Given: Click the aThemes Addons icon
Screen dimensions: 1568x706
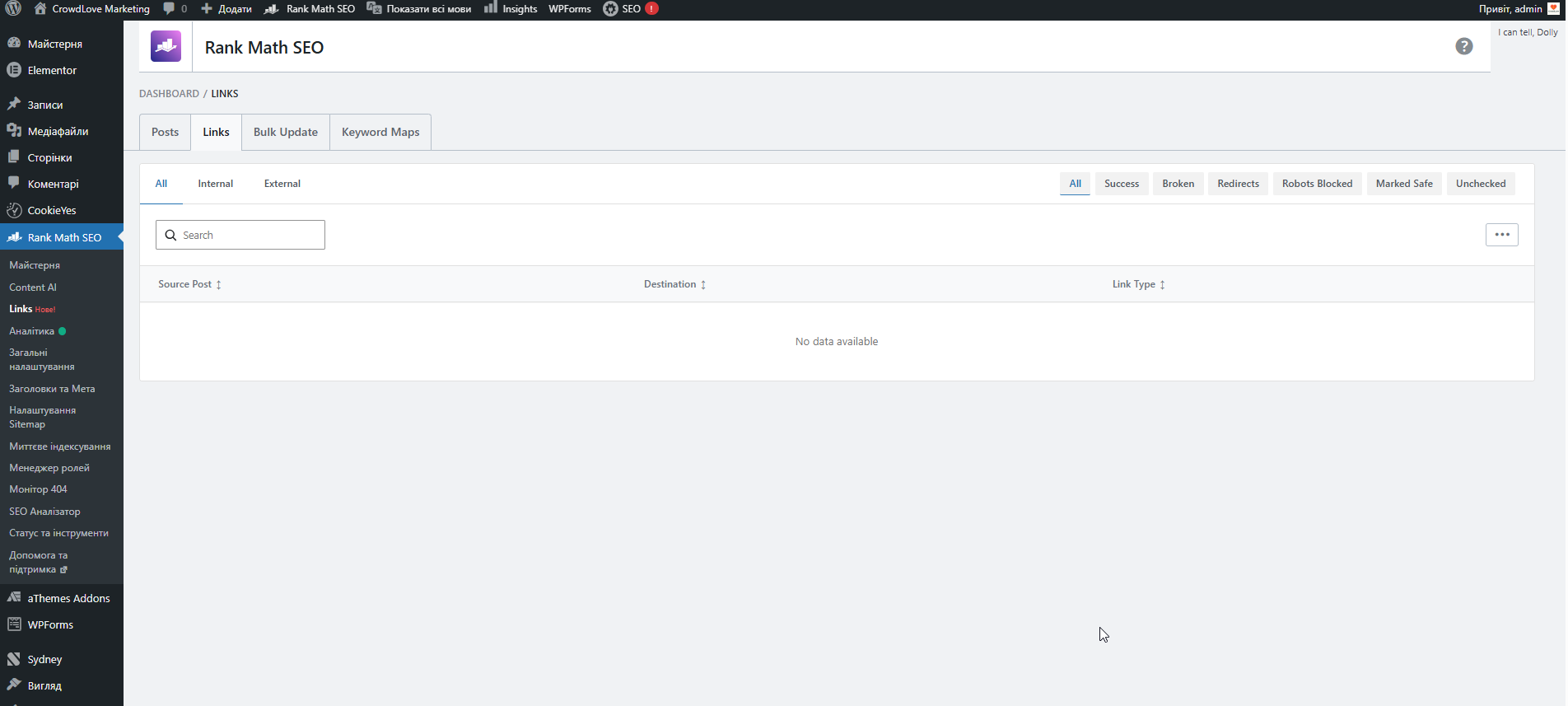Looking at the screenshot, I should click(14, 597).
